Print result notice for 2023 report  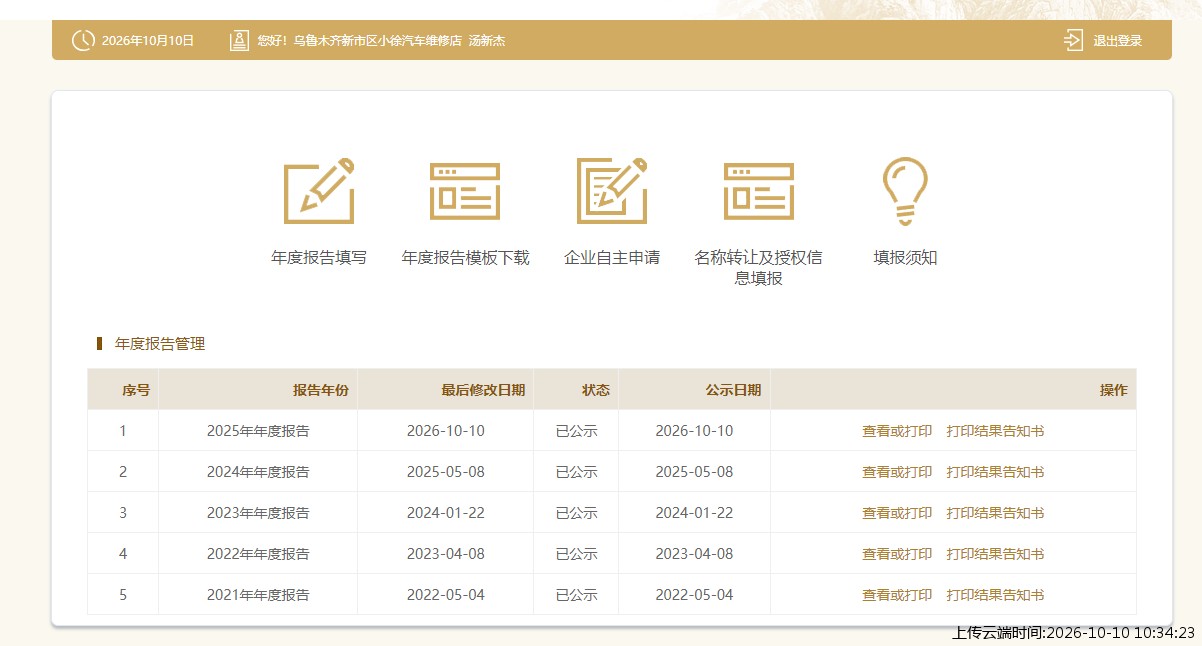point(995,513)
